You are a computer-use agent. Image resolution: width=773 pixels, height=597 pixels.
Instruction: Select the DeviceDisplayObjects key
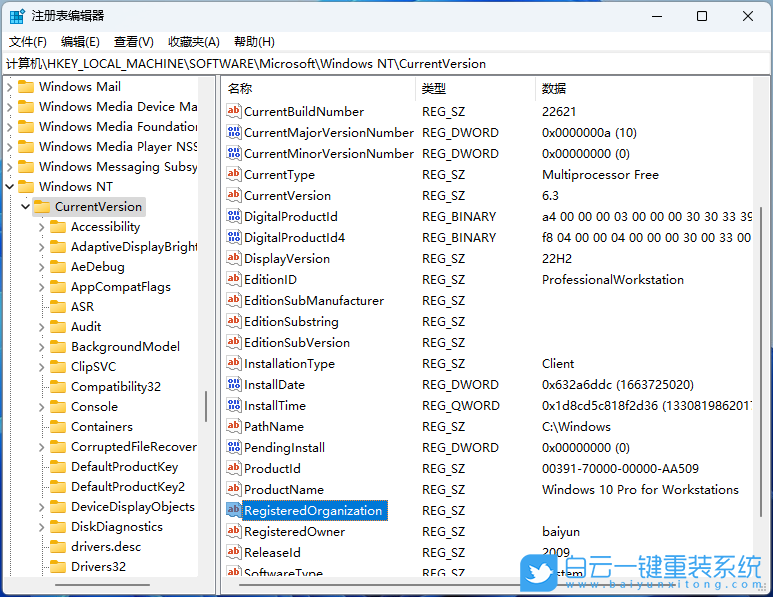point(133,507)
